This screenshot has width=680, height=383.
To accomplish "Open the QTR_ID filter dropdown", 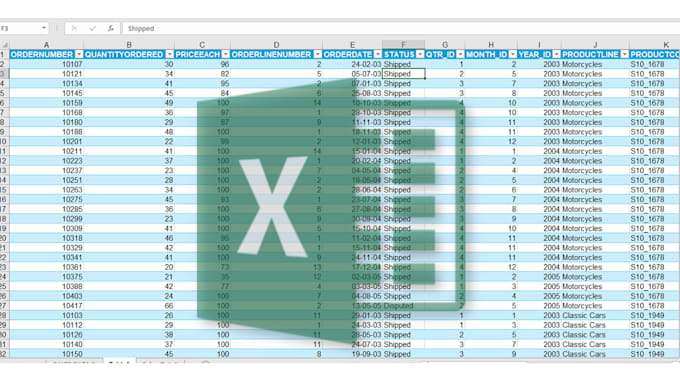I will click(460, 54).
